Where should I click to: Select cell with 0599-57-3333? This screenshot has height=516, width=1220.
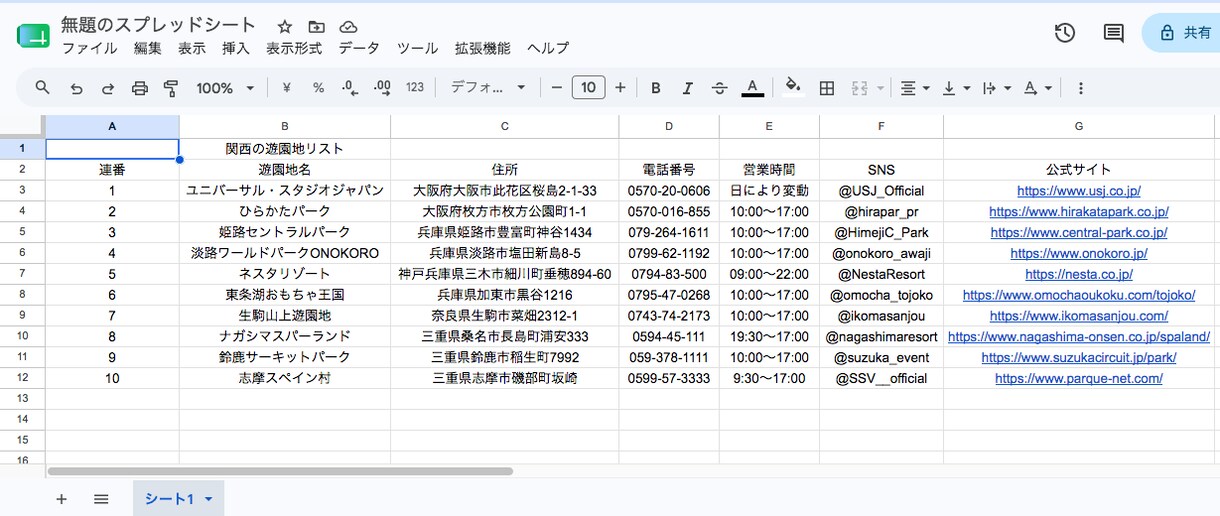point(669,378)
